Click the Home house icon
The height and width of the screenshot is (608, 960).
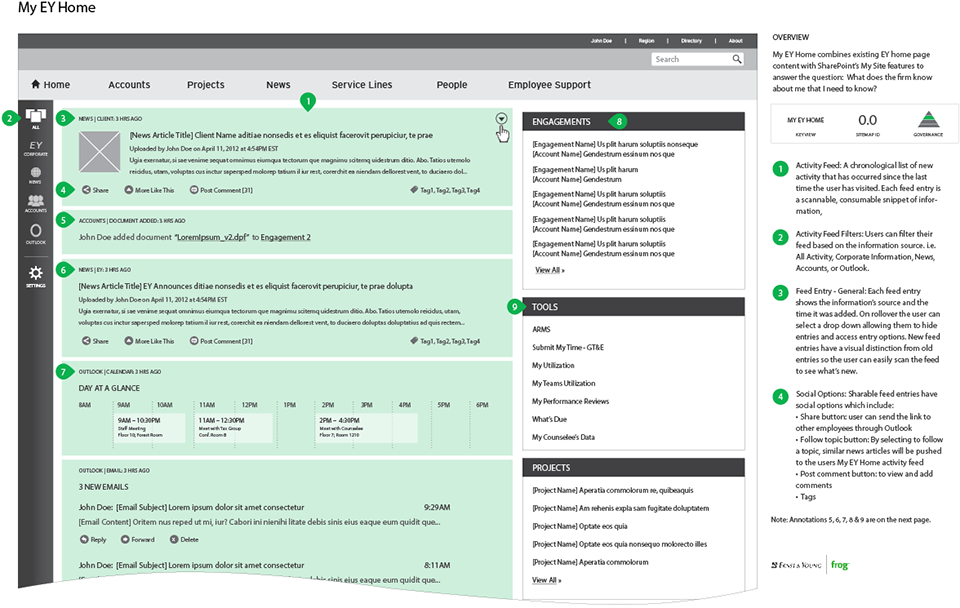coord(36,84)
